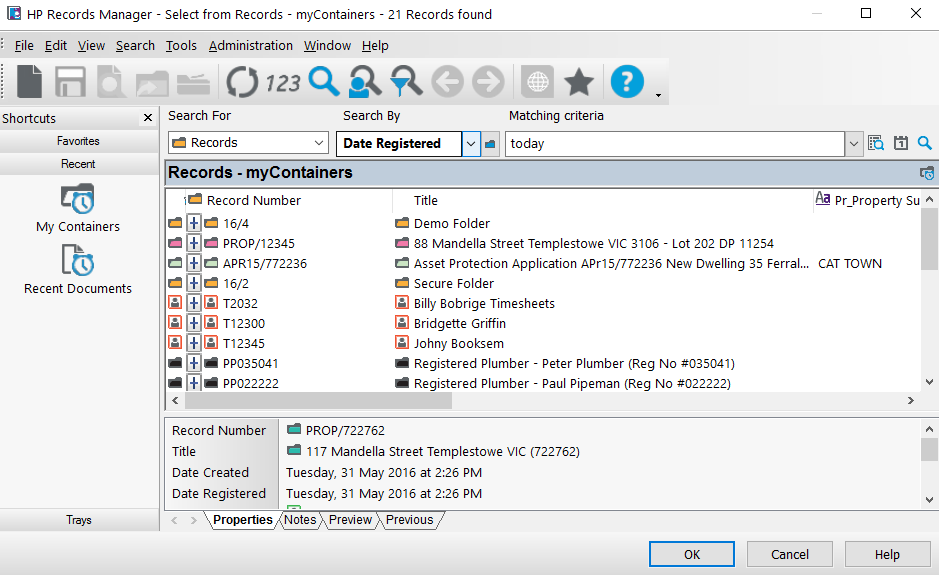Click the filter search funnel icon
Screen dimensions: 939x575
click(405, 82)
